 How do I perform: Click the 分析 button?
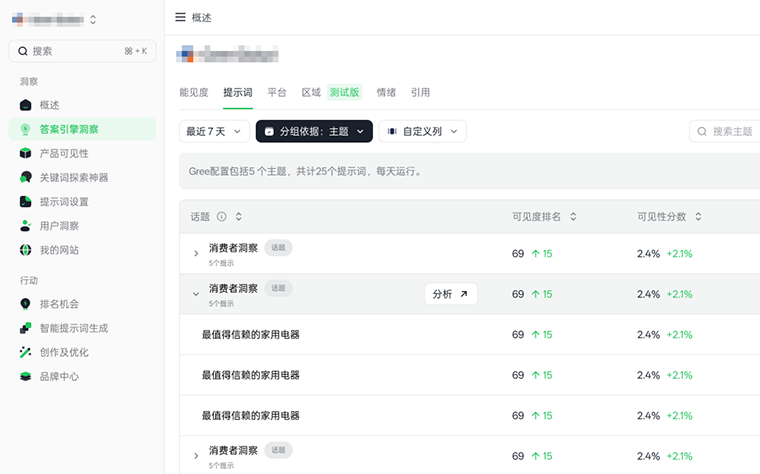[450, 294]
